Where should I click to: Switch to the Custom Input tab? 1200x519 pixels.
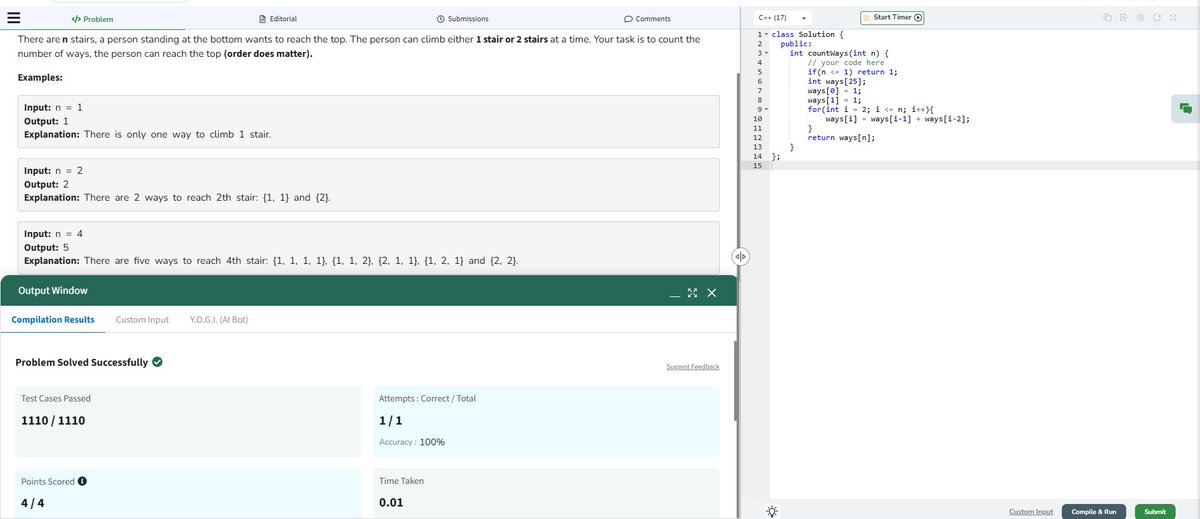(142, 320)
